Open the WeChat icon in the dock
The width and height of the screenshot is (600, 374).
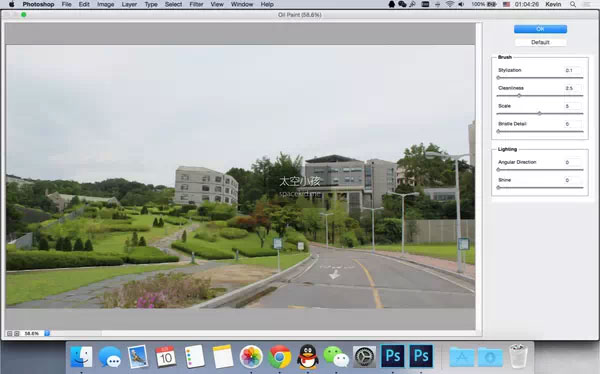(x=336, y=356)
